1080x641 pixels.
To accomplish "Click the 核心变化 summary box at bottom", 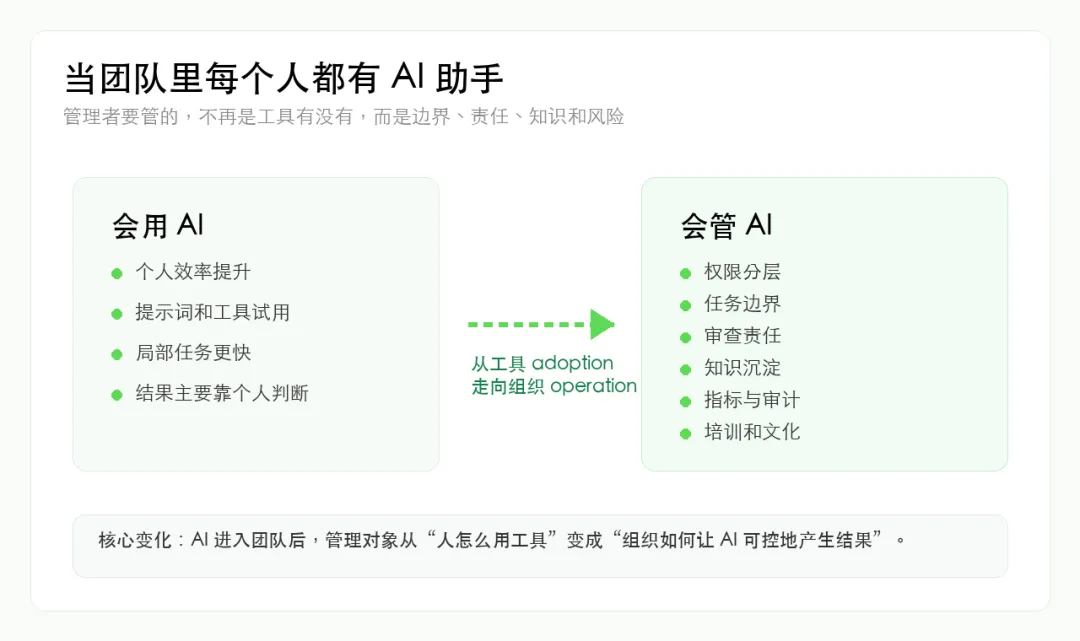I will point(540,546).
